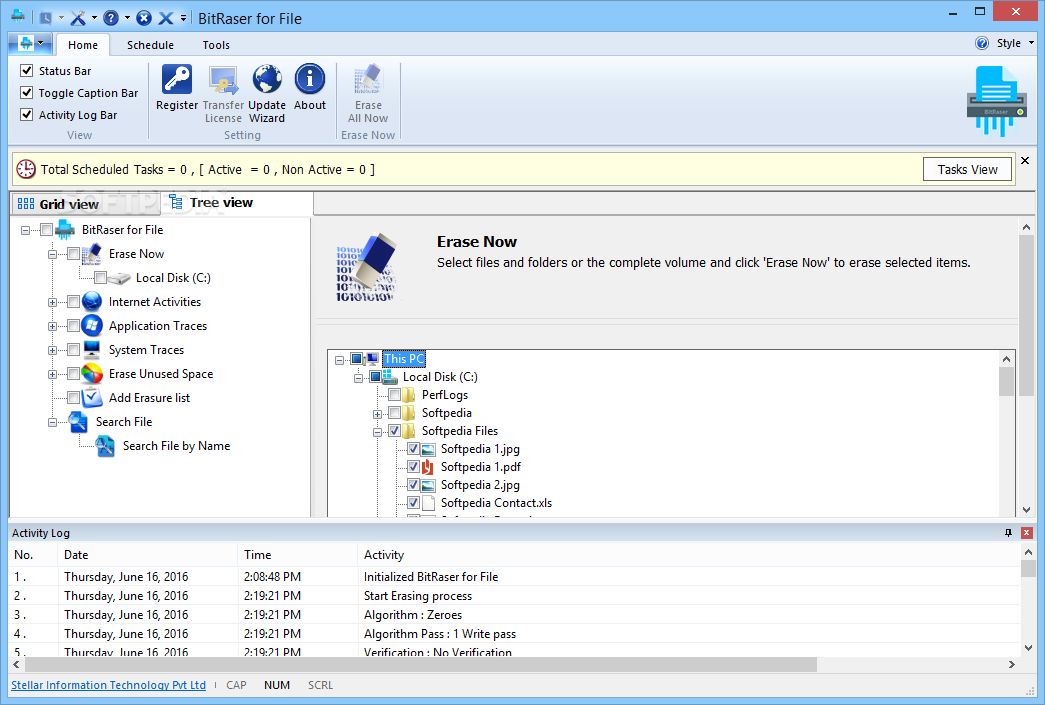
Task: Select the Erase Now eraser icon in tree
Action: click(x=92, y=254)
